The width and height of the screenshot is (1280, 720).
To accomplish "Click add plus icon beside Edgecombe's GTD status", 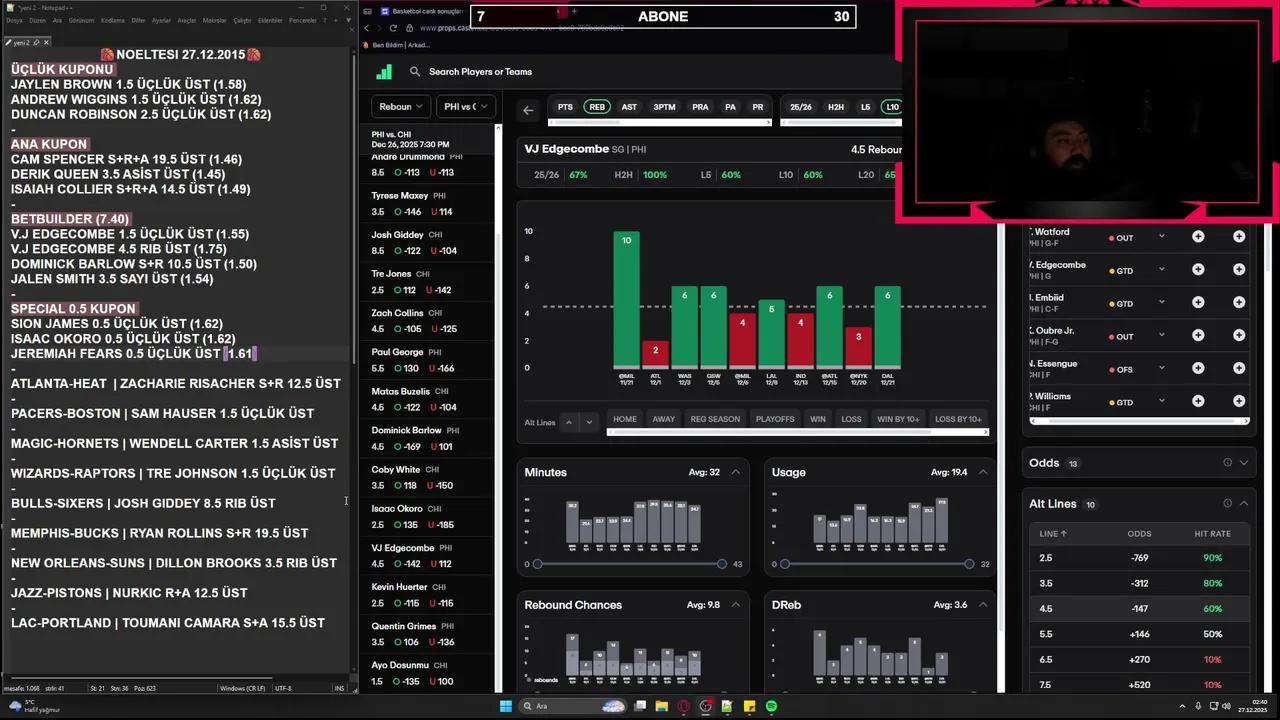I will pyautogui.click(x=1198, y=270).
